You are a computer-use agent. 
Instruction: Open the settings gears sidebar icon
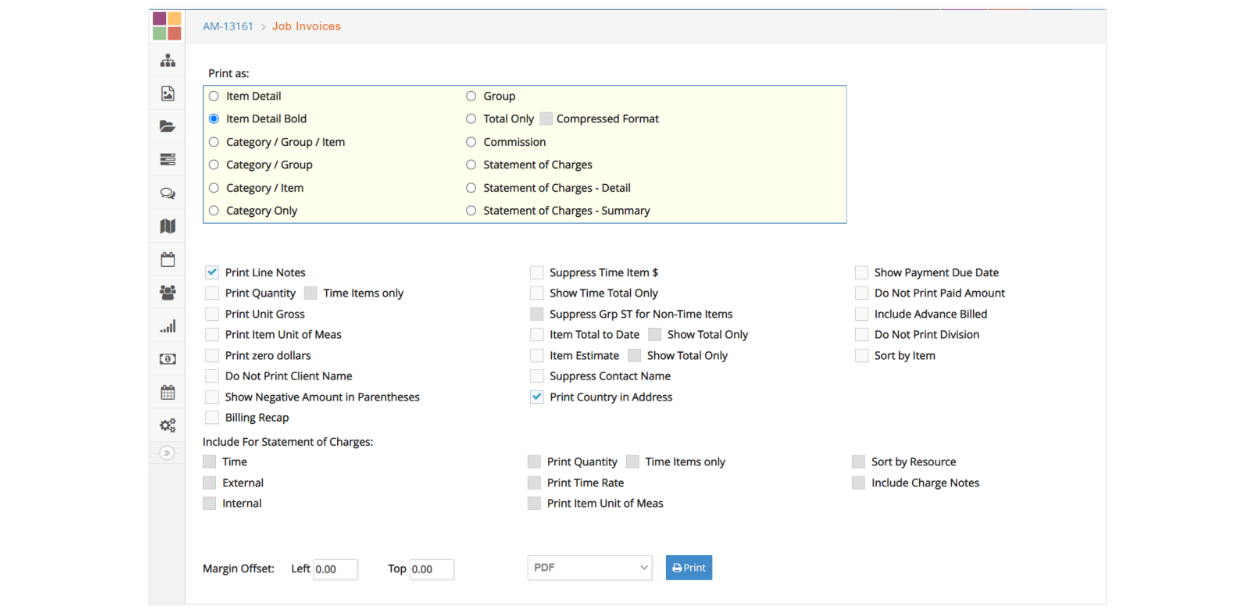[x=167, y=425]
